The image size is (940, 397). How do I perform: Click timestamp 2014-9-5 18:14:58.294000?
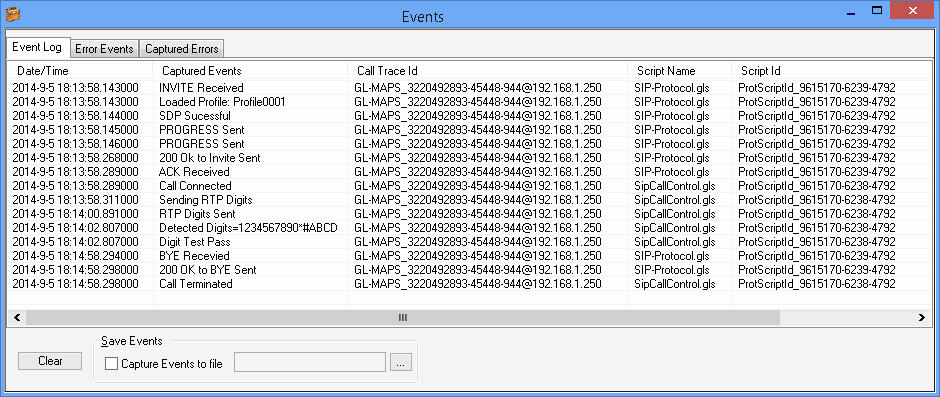click(x=75, y=256)
